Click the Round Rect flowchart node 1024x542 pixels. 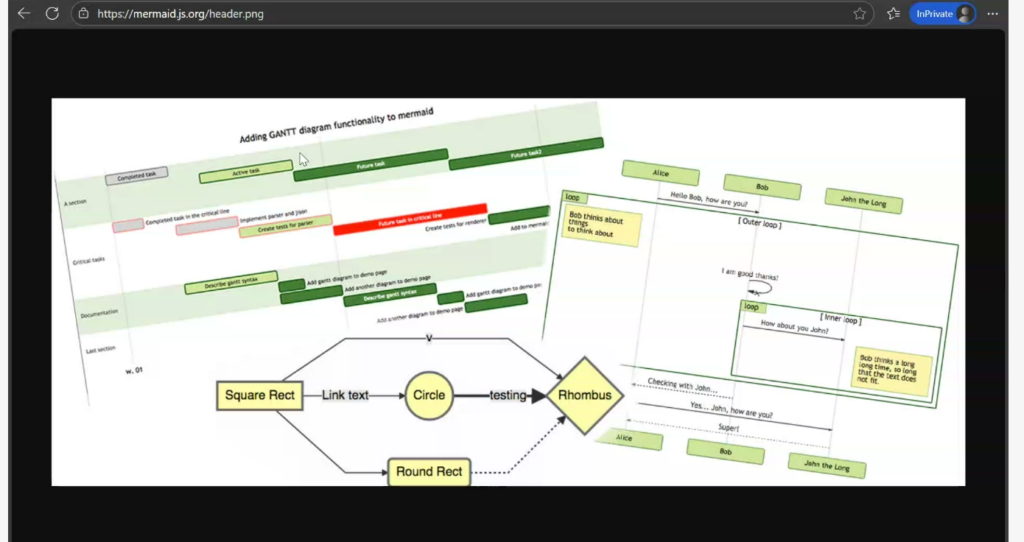pyautogui.click(x=429, y=471)
